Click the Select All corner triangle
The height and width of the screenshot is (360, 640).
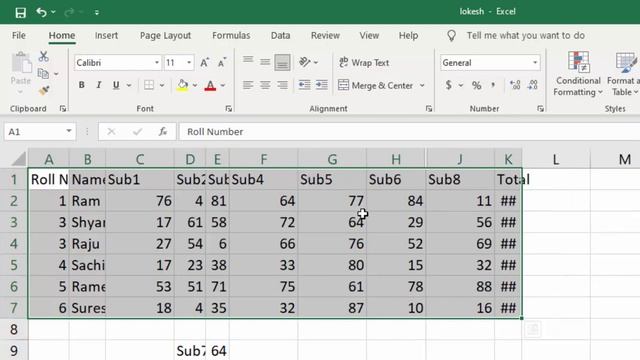click(18, 159)
